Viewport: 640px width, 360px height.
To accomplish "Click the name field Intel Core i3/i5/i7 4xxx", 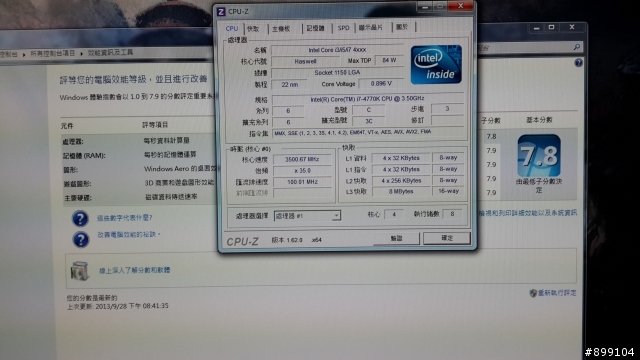I will coord(337,50).
